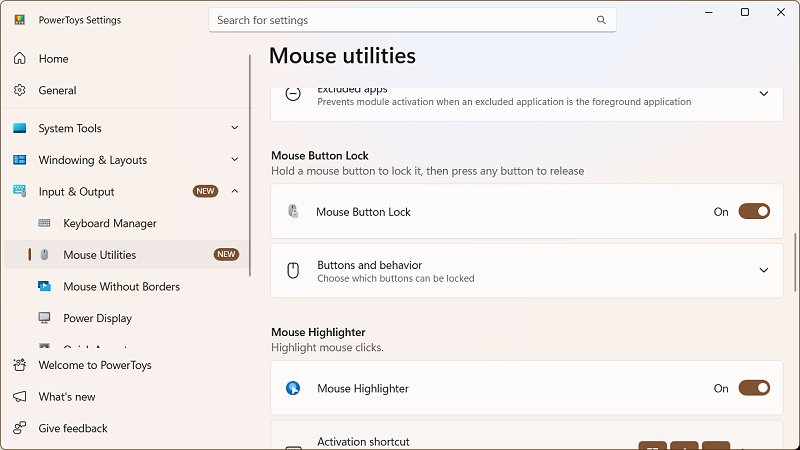Minimize the PowerToys Settings window
The height and width of the screenshot is (450, 800).
point(709,12)
